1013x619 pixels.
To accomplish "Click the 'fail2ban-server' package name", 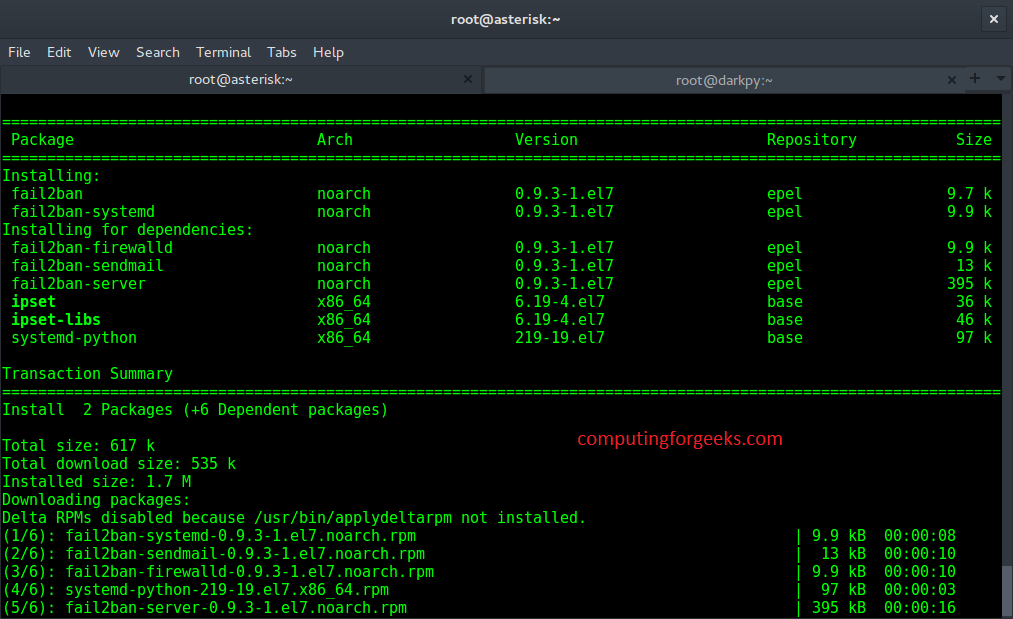I will pos(78,284).
